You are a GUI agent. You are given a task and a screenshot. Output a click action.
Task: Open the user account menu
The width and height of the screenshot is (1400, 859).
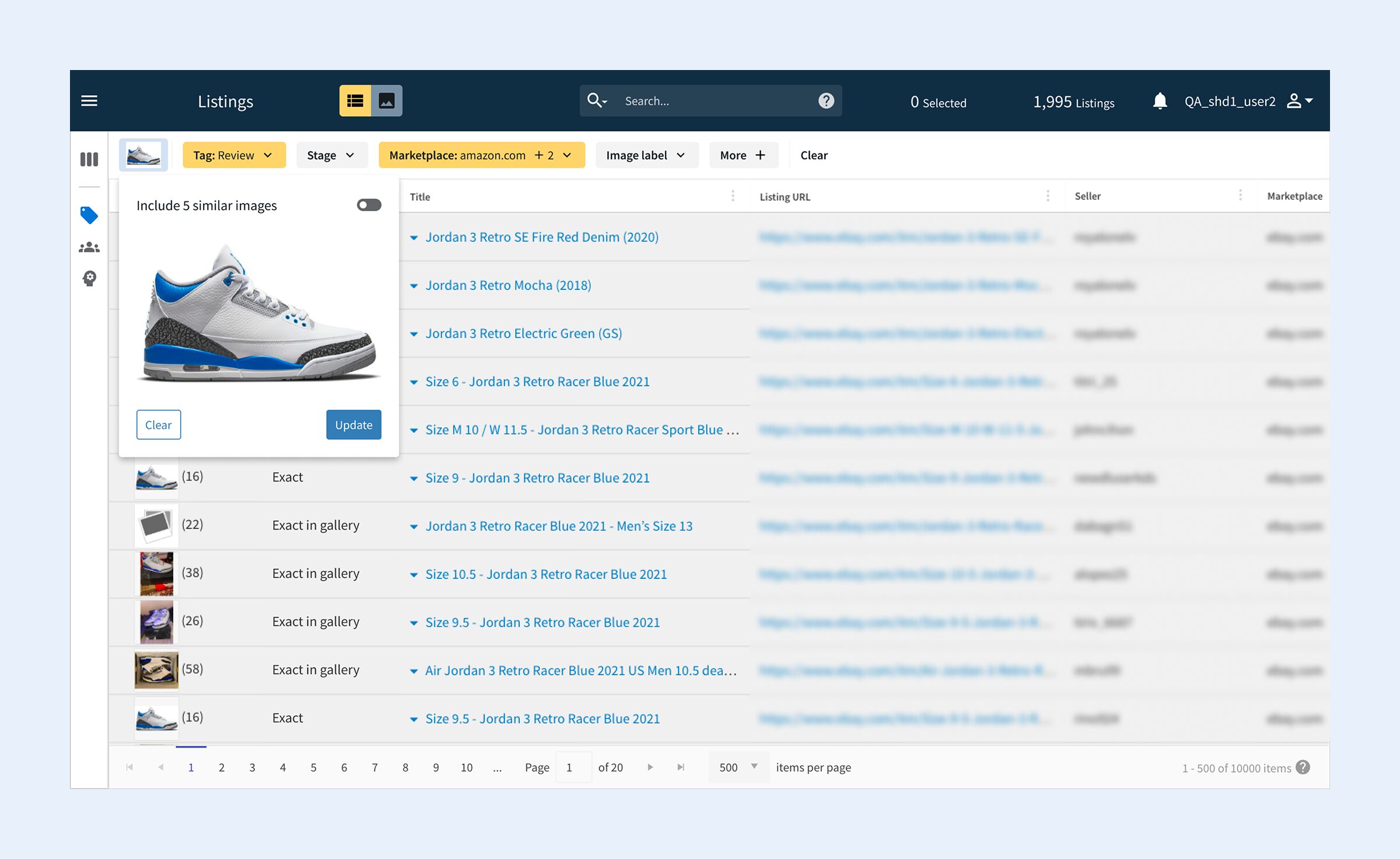click(1300, 101)
